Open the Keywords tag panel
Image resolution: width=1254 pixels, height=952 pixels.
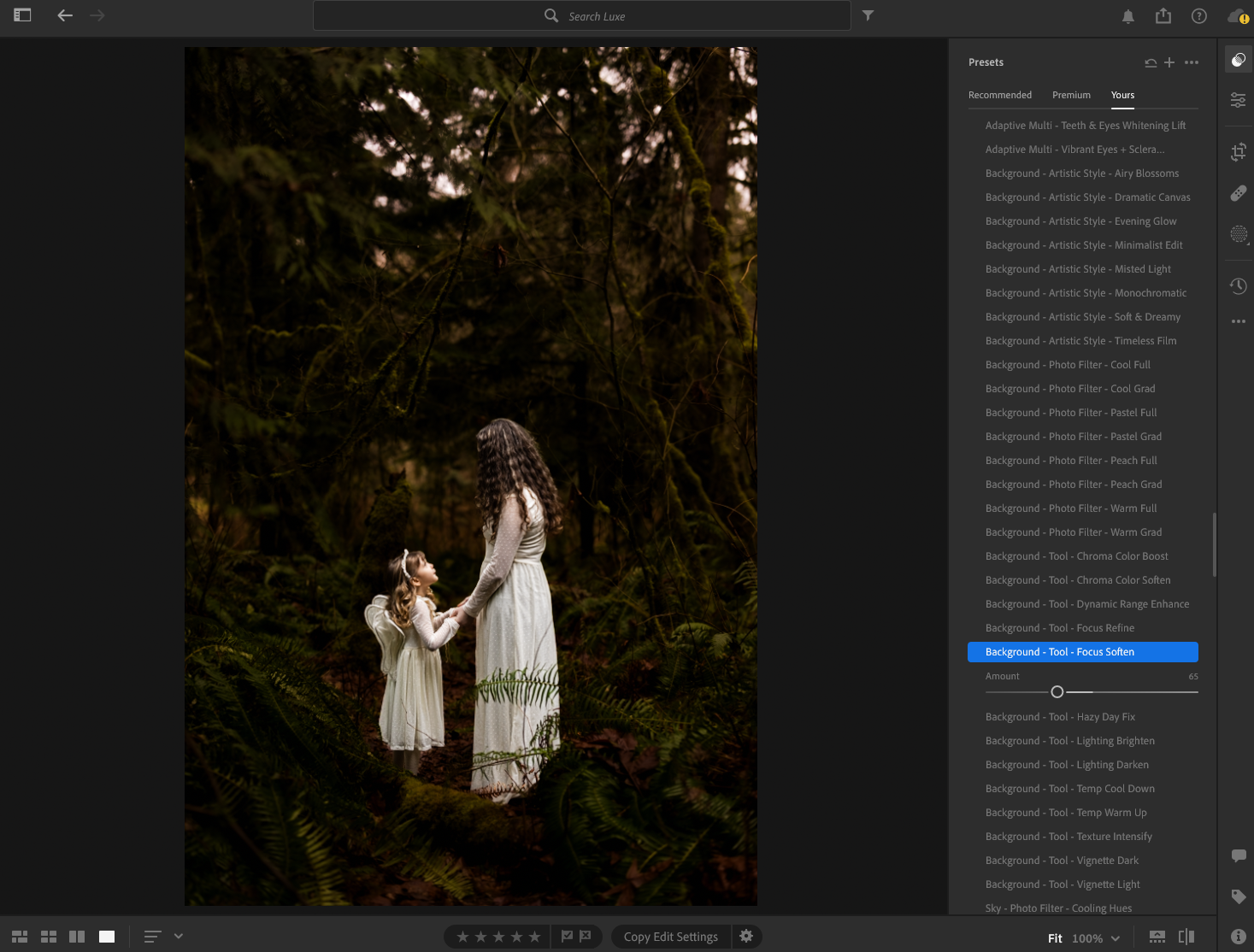[x=1238, y=896]
